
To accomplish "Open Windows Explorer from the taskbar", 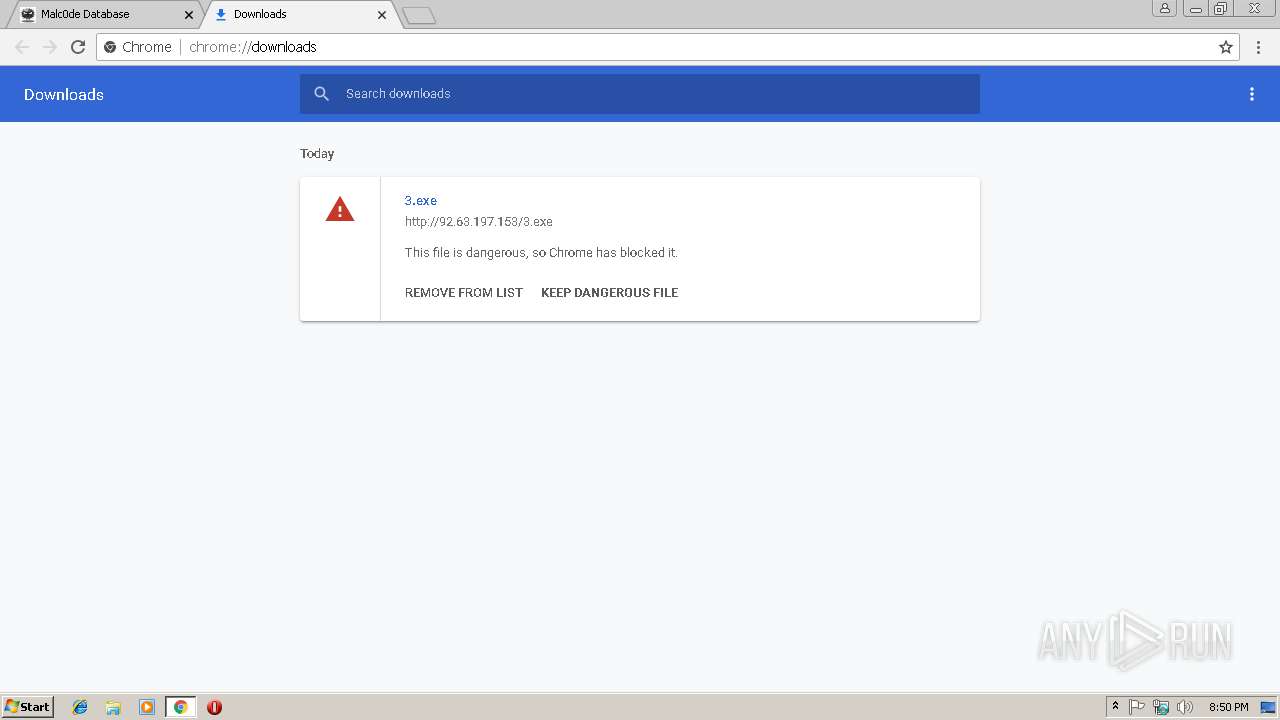I will 113,707.
